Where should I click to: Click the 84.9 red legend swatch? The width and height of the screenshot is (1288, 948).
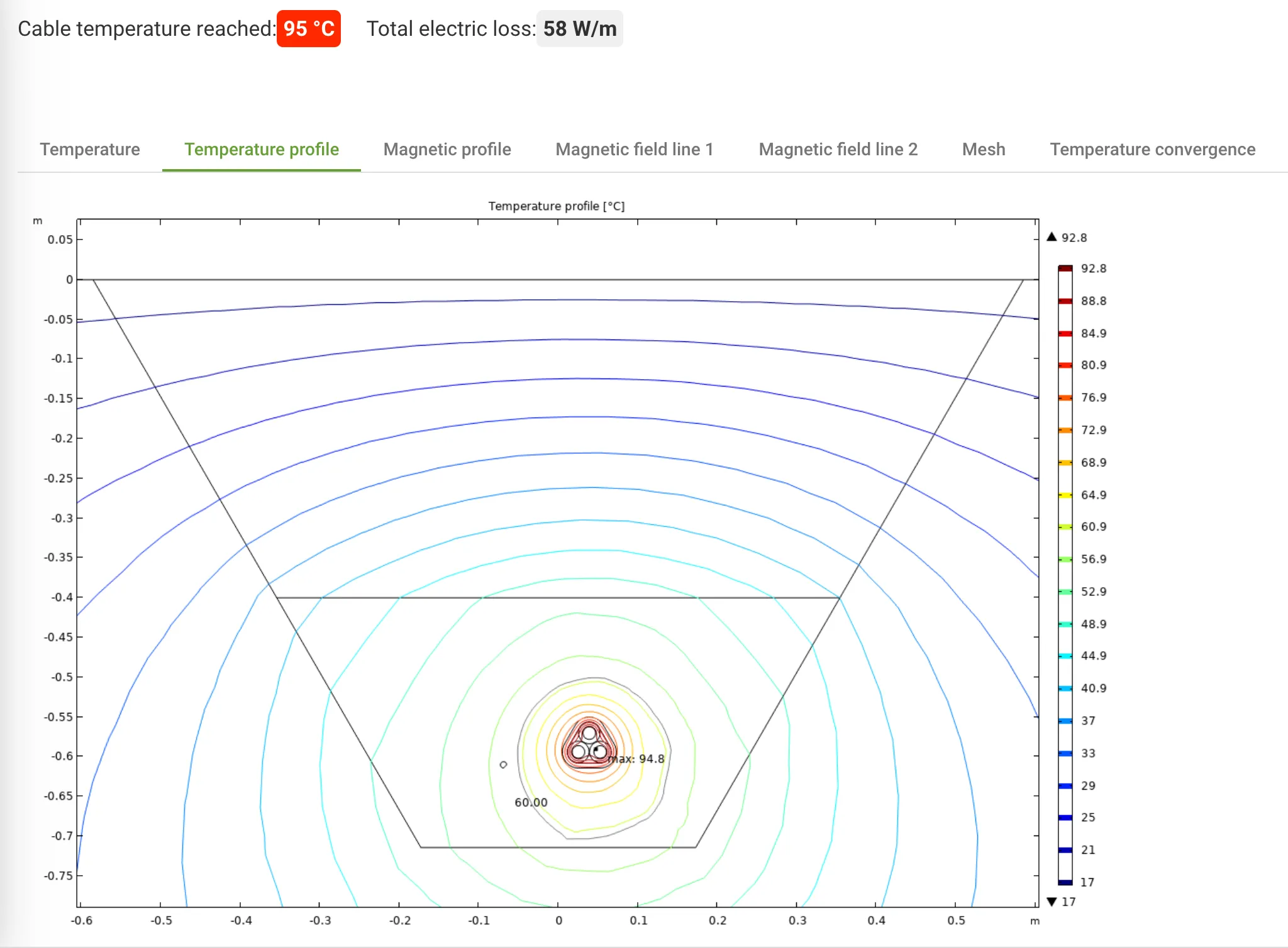(x=1065, y=333)
